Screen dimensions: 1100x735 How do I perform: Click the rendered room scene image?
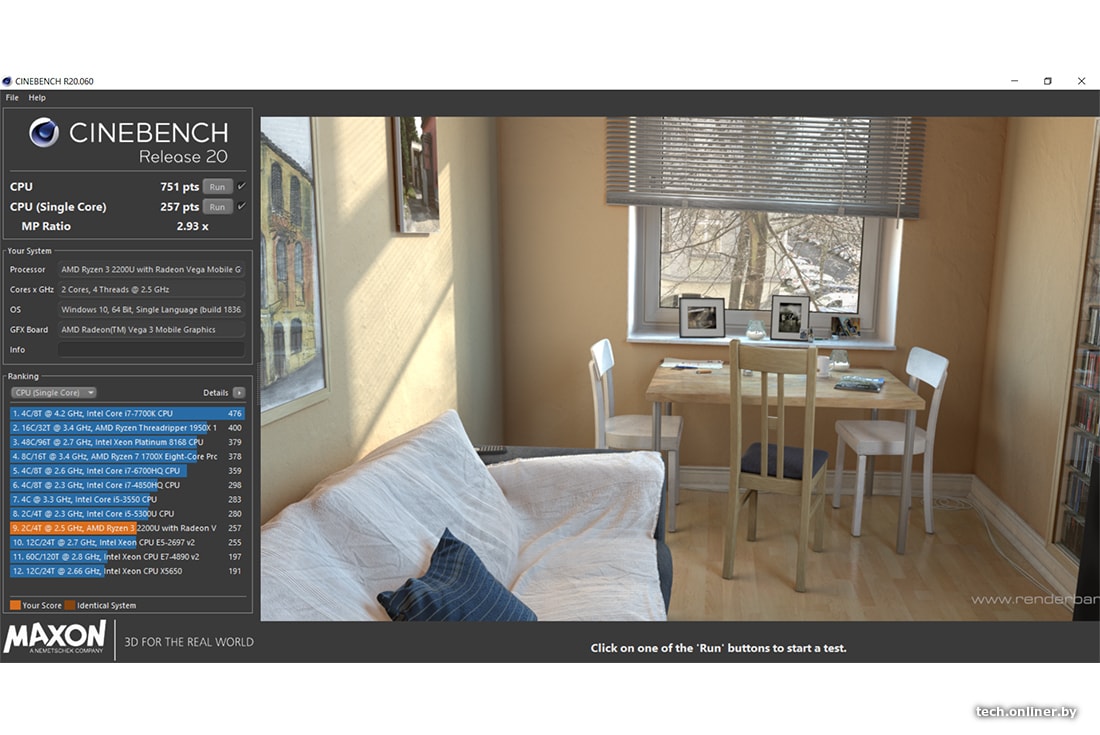(x=680, y=368)
